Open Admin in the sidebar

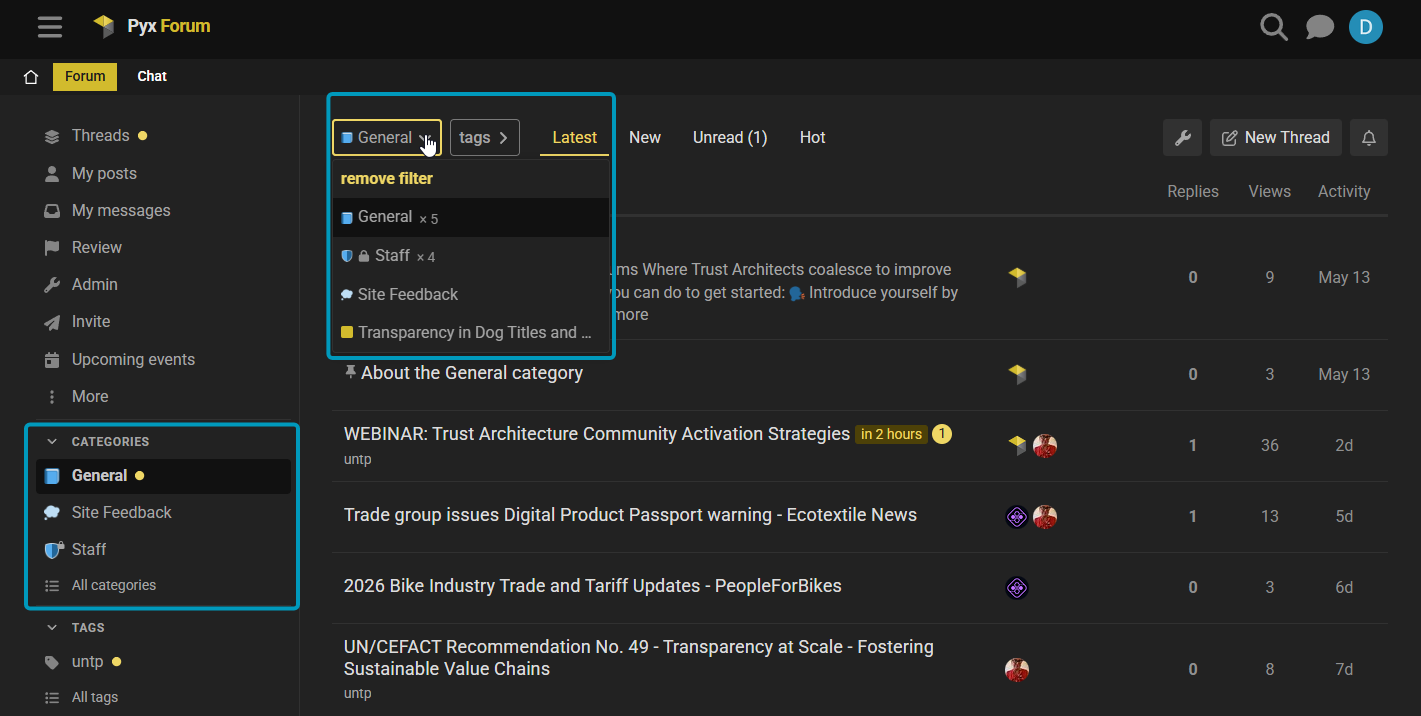[94, 284]
